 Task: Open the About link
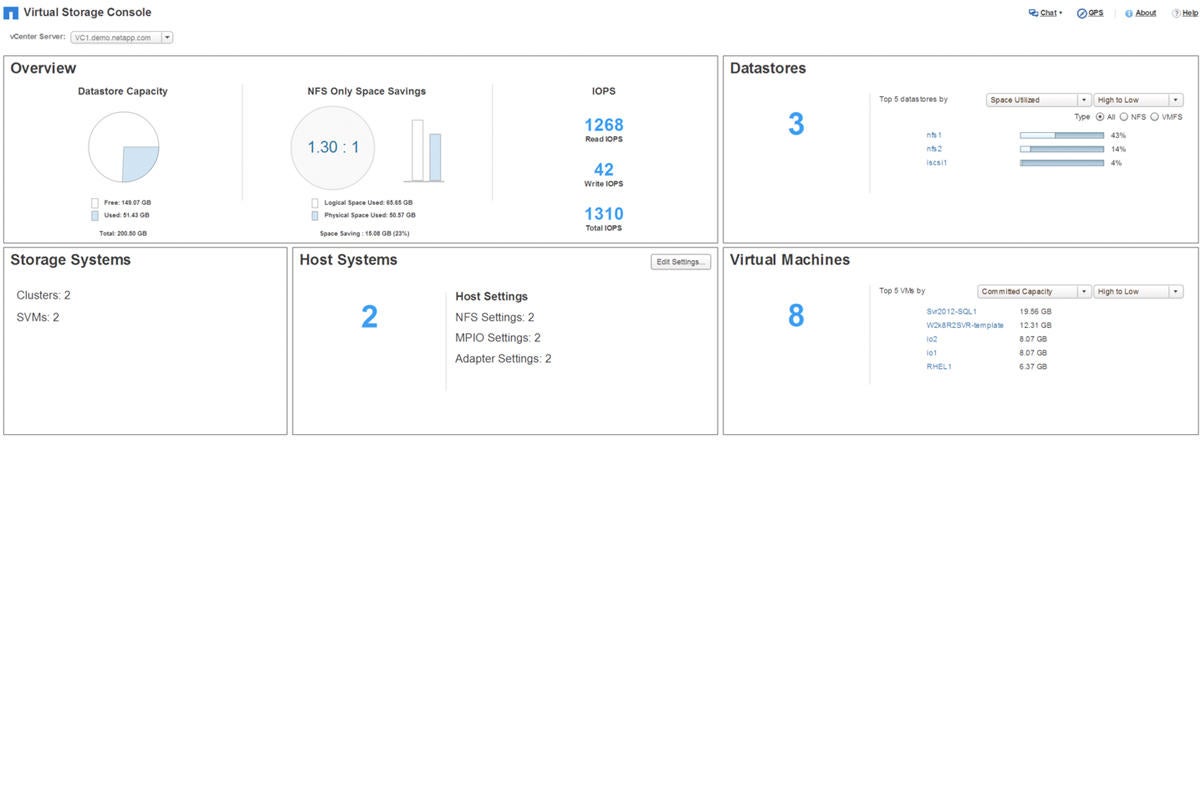pos(1146,13)
